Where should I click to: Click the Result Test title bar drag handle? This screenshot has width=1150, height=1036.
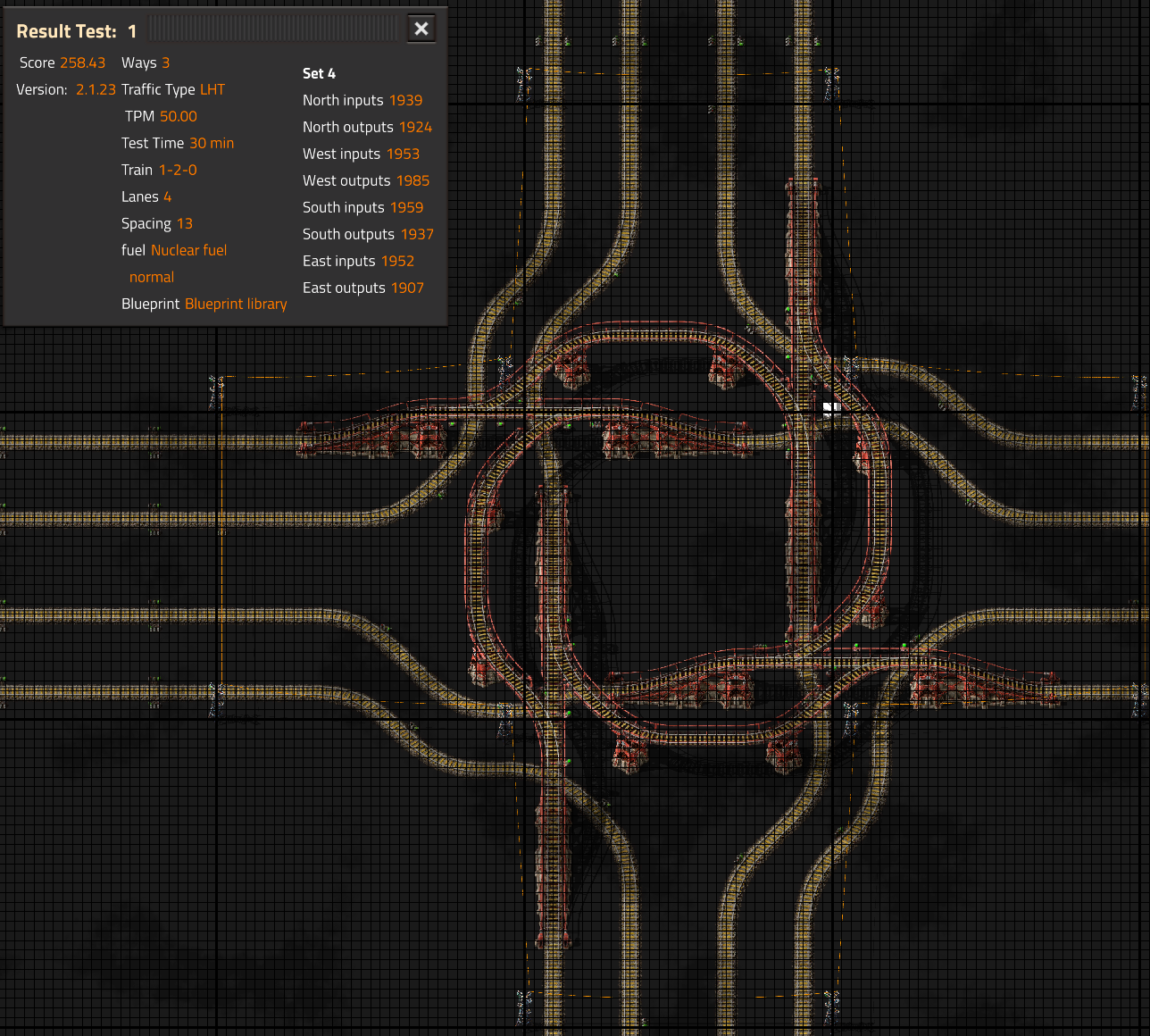point(274,29)
